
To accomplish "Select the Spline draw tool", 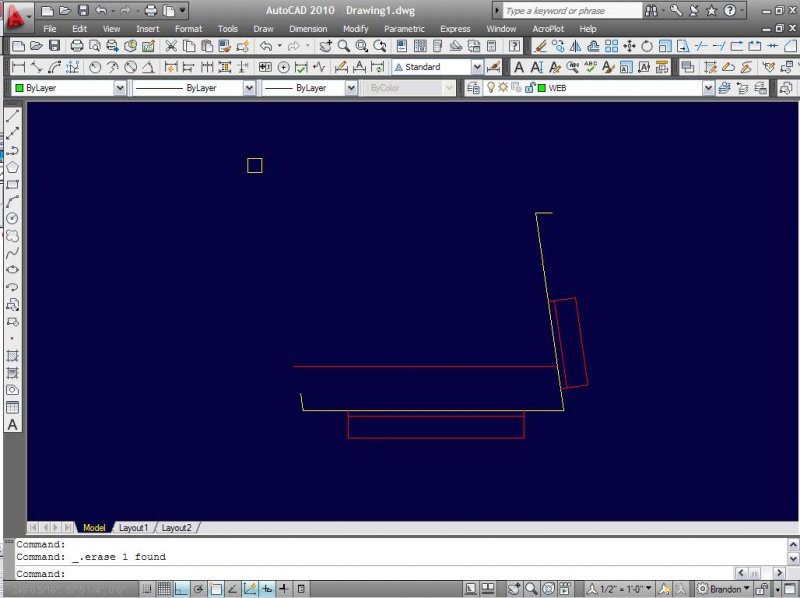I will [13, 253].
